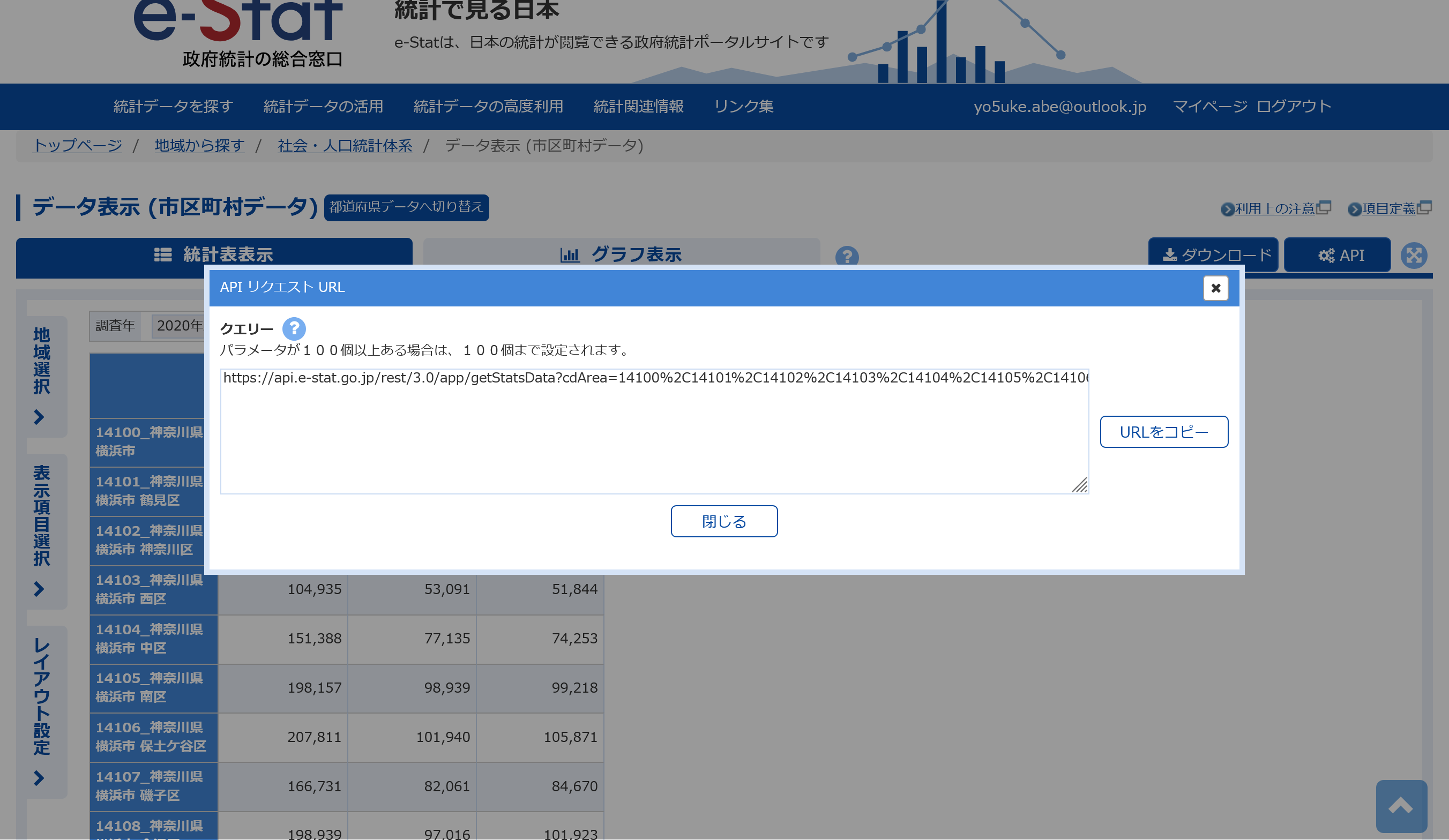
Task: Switch to the グラフ表示 tab
Action: pyautogui.click(x=621, y=253)
